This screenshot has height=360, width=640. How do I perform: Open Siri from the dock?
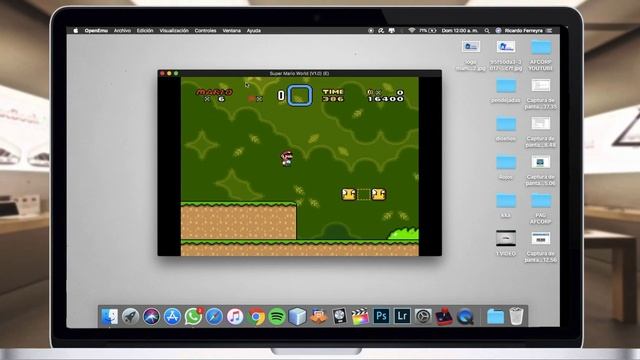(151, 316)
